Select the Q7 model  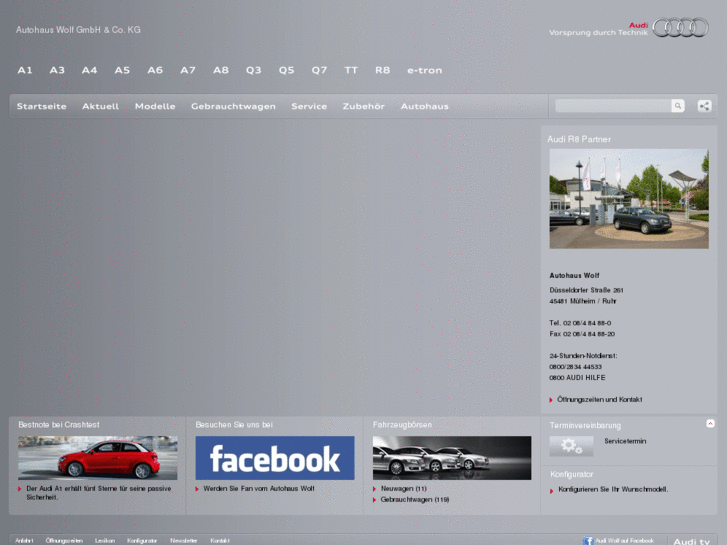[319, 70]
